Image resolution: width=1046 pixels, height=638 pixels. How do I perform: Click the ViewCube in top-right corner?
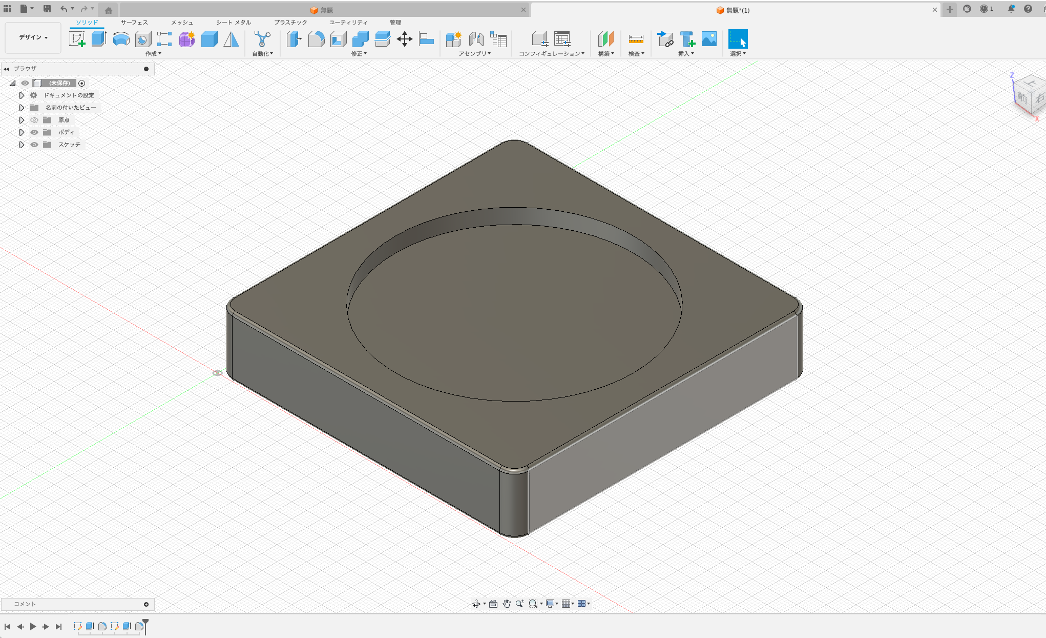(x=1025, y=95)
